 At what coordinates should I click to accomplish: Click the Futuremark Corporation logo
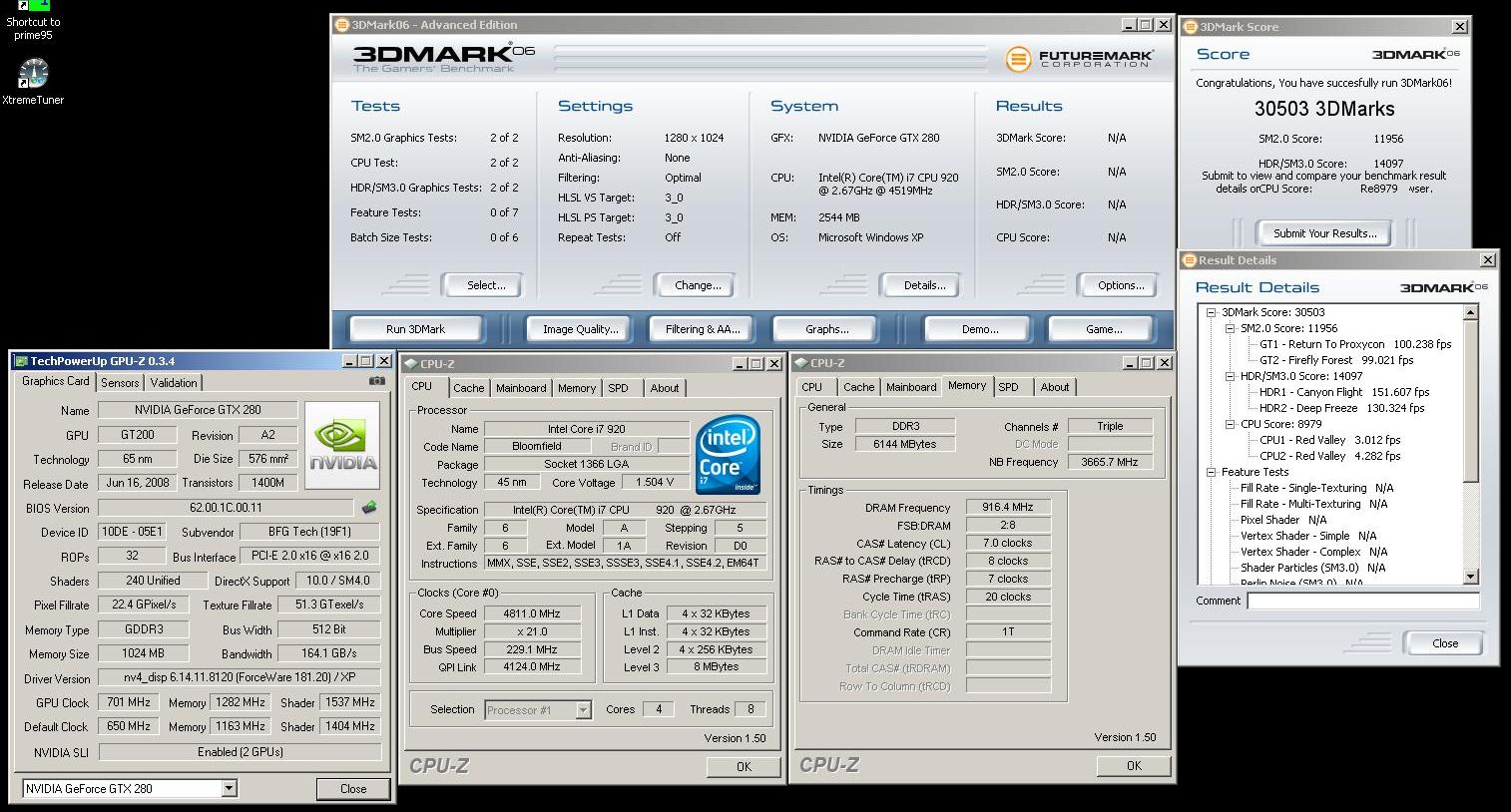(x=1079, y=59)
